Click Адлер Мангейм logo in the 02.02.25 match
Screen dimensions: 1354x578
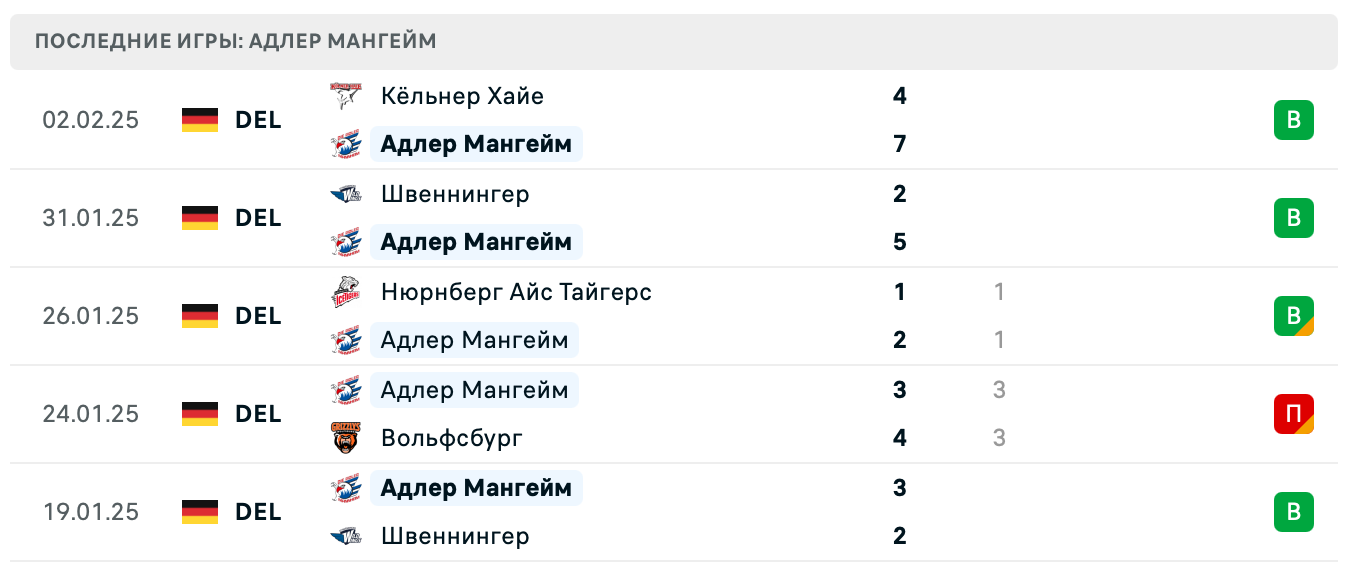[x=345, y=144]
